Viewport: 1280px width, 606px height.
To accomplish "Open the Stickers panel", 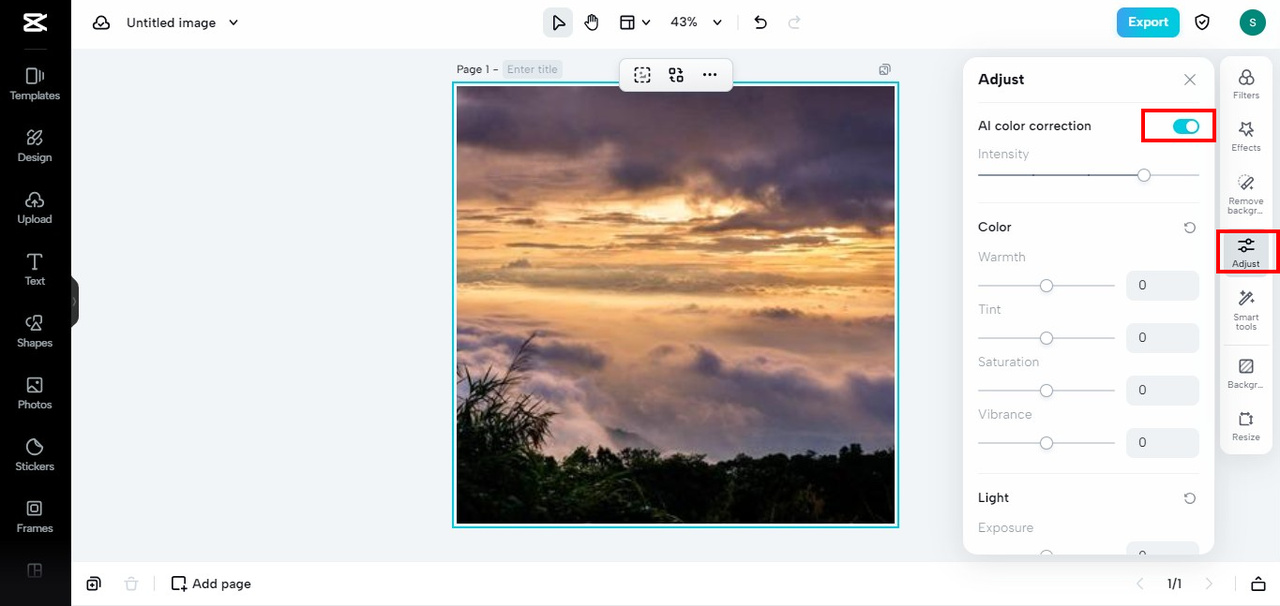I will point(35,455).
